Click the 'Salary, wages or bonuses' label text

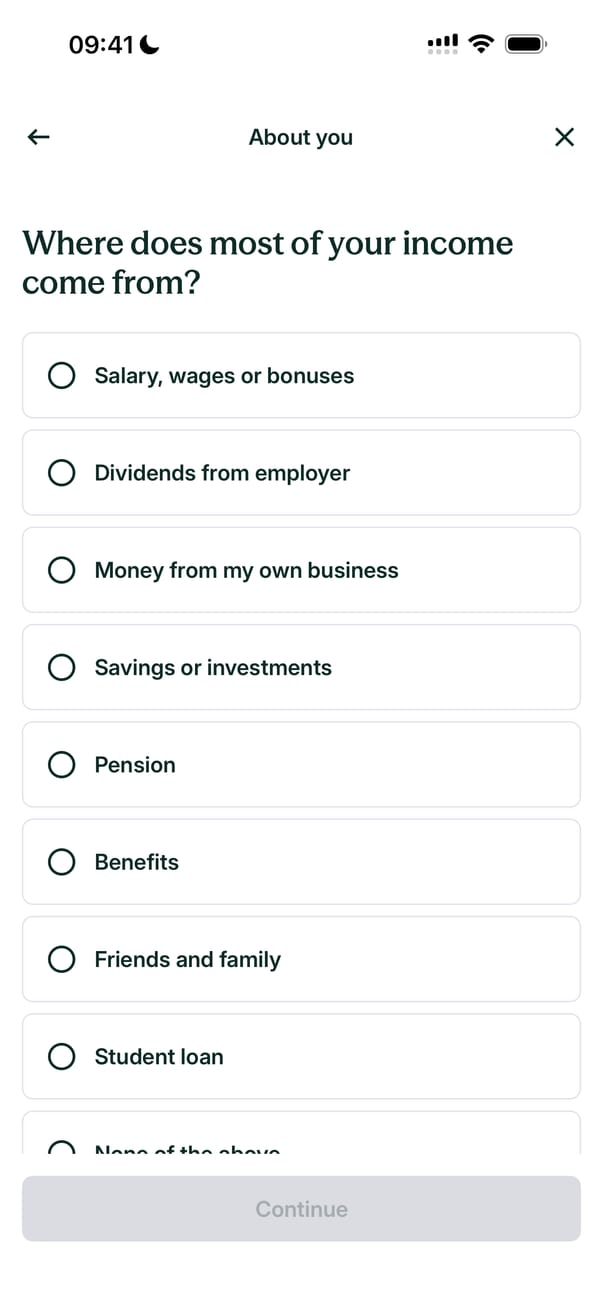click(224, 376)
